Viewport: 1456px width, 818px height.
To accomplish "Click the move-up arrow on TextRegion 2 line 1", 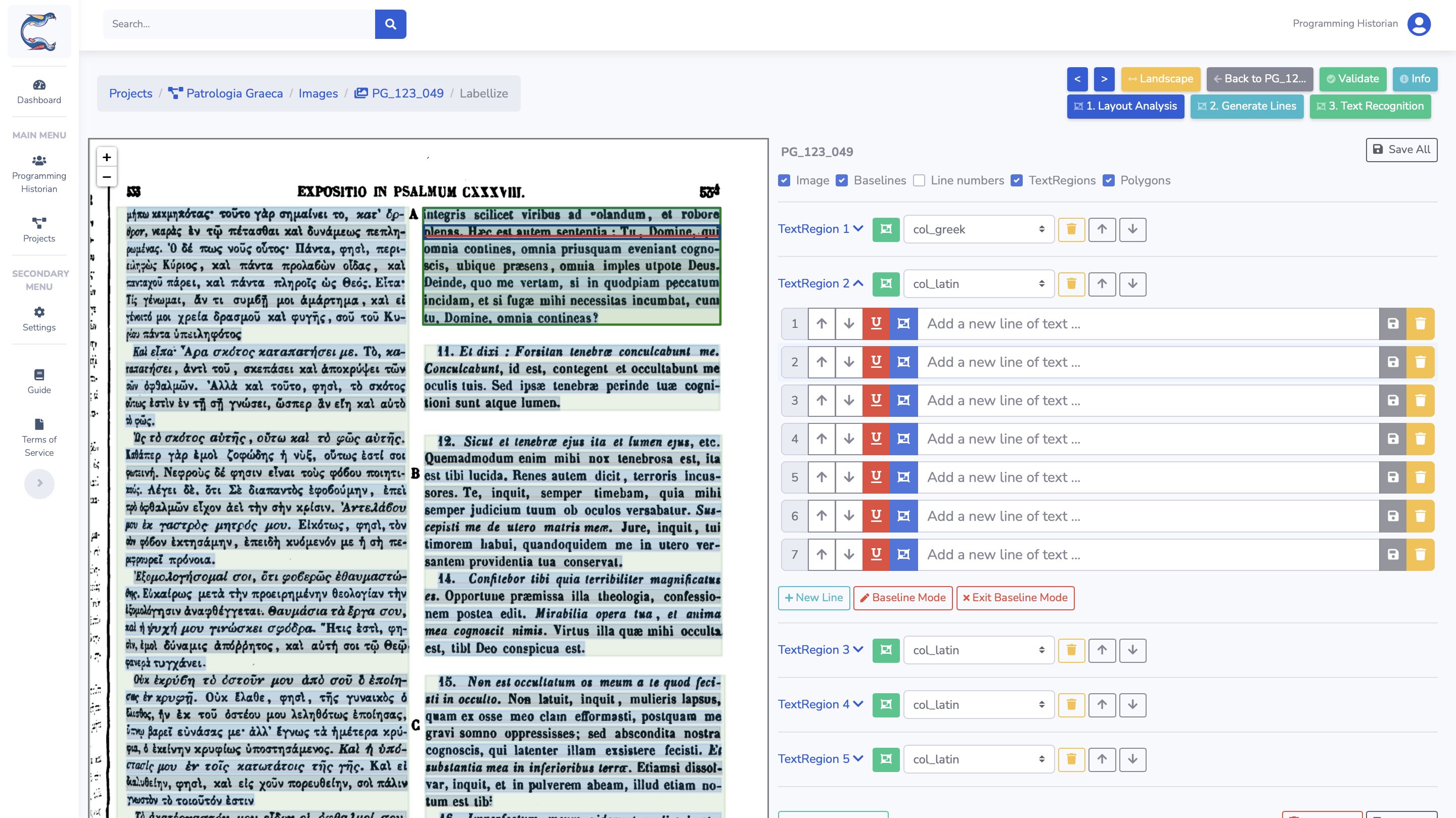I will click(821, 323).
